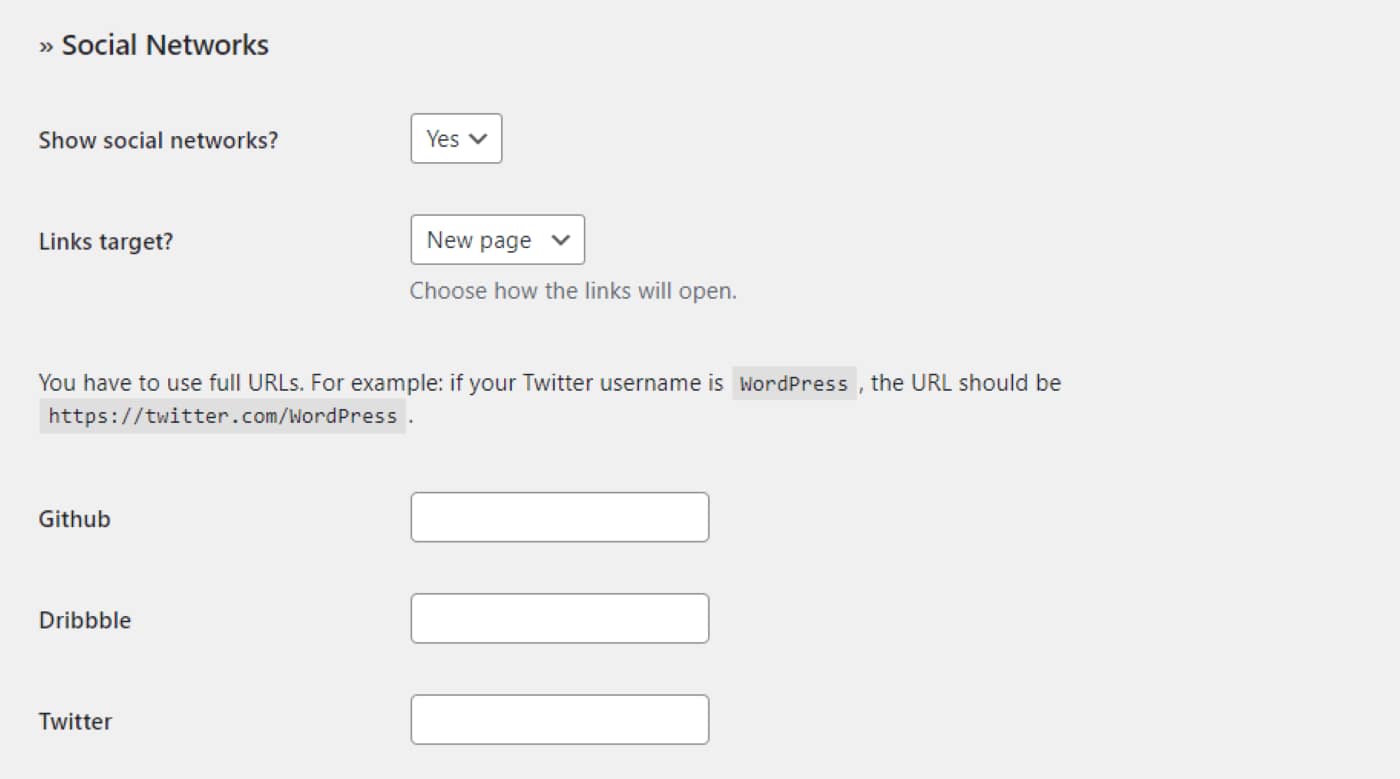This screenshot has width=1400, height=779.
Task: Focus the Twitter URL input field
Action: (x=559, y=720)
